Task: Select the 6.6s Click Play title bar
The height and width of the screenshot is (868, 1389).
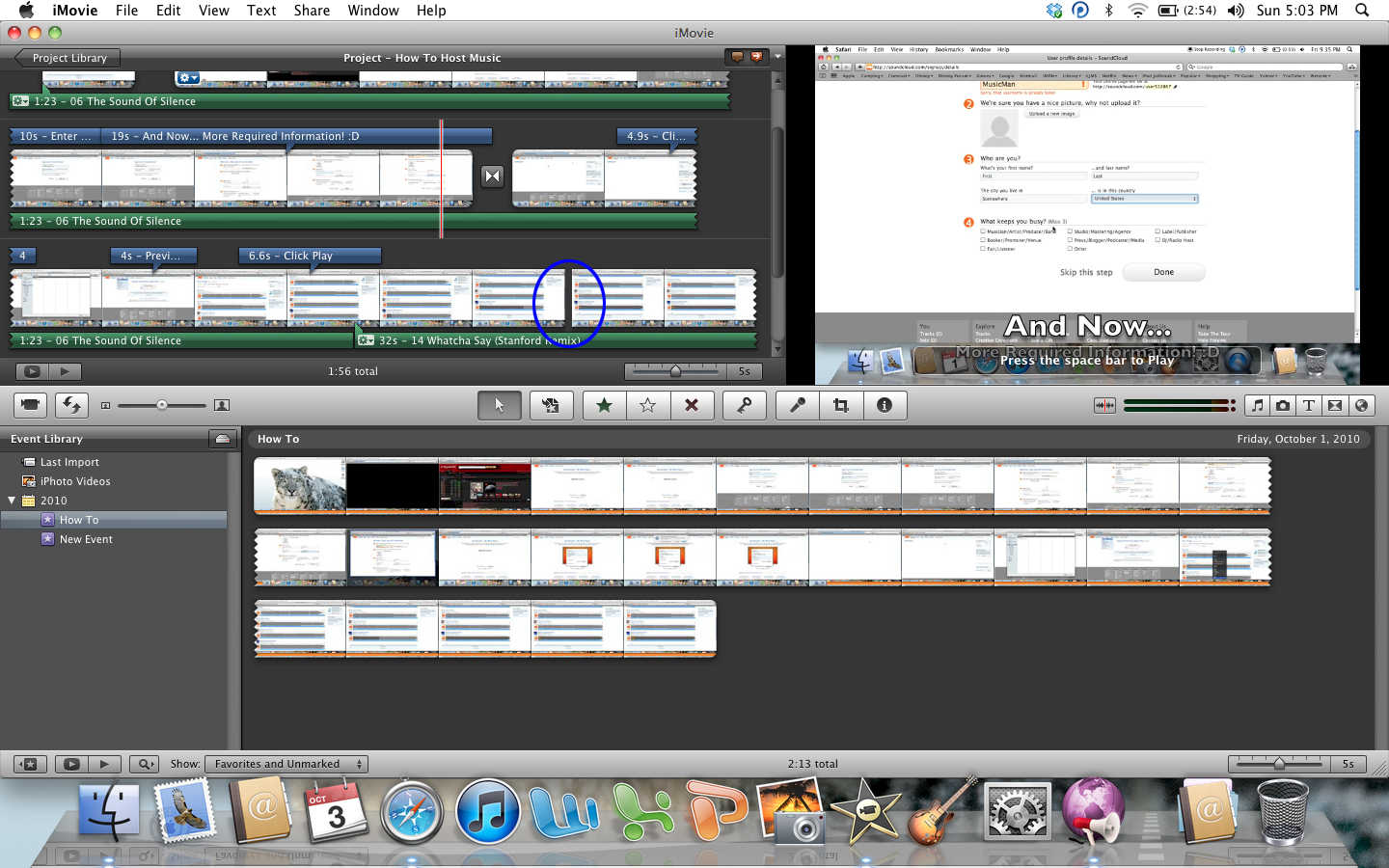Action: tap(310, 256)
